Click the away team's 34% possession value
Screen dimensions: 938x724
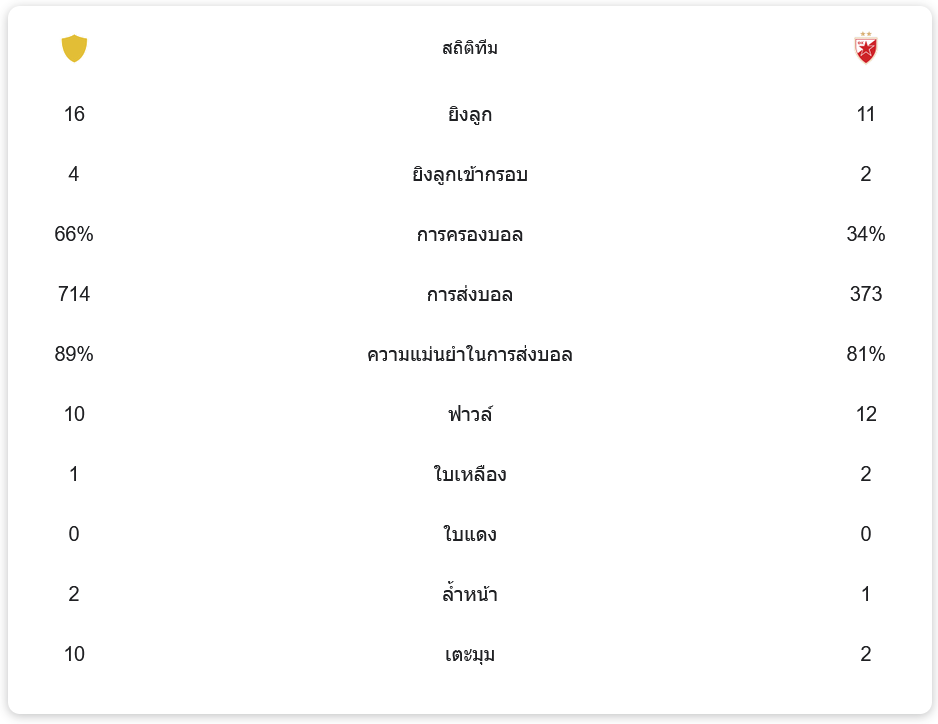click(865, 234)
